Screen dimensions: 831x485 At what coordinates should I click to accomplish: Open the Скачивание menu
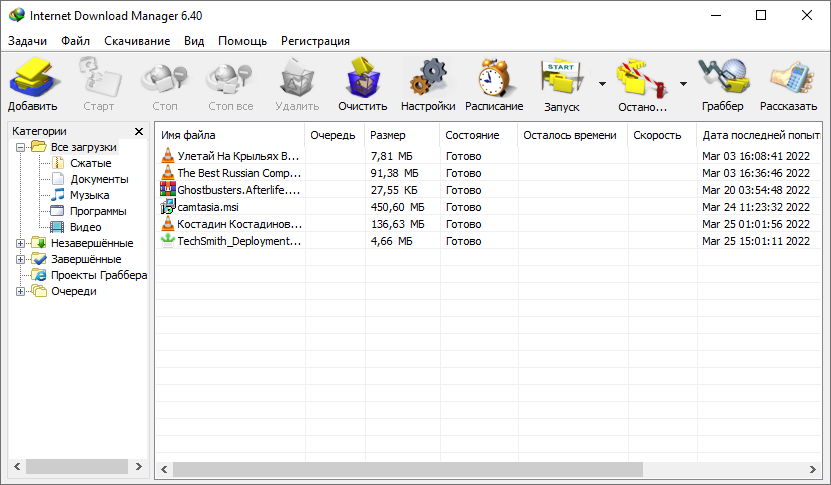tap(137, 41)
